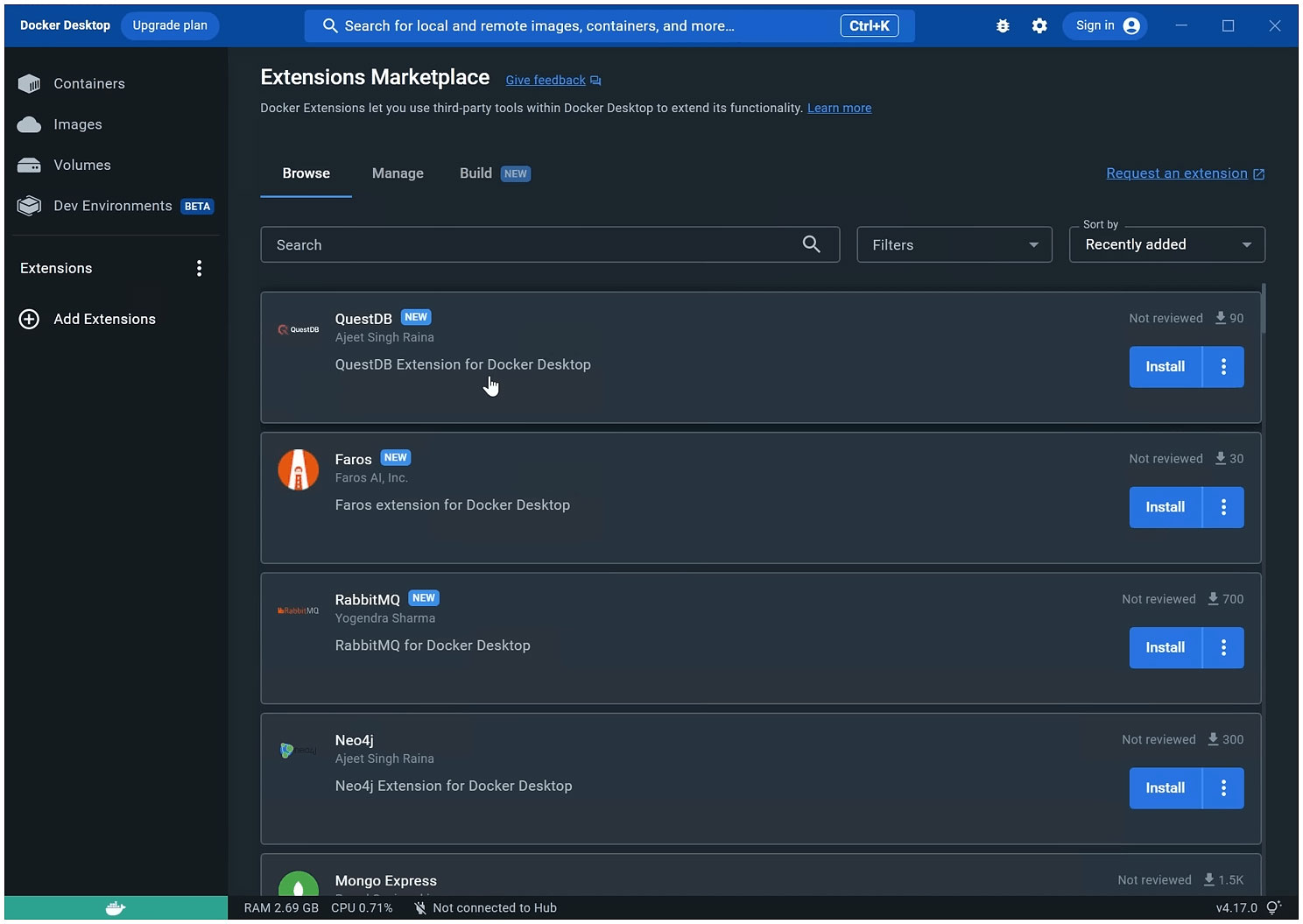Click the Mongo Express leaf logo
Viewport: 1303px width, 924px height.
pos(299,883)
